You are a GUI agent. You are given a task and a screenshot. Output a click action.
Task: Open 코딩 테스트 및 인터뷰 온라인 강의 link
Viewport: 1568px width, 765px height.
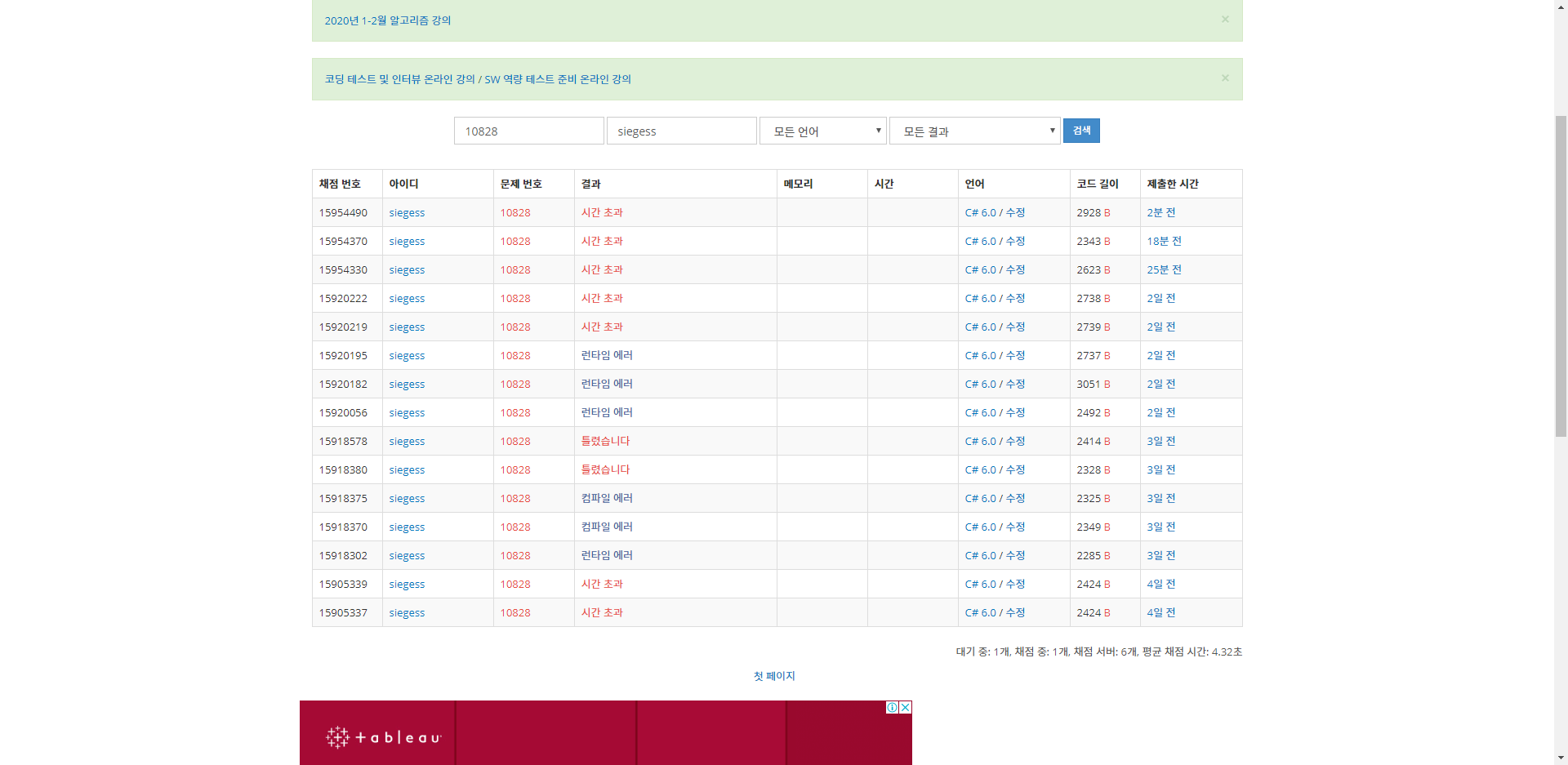click(399, 79)
